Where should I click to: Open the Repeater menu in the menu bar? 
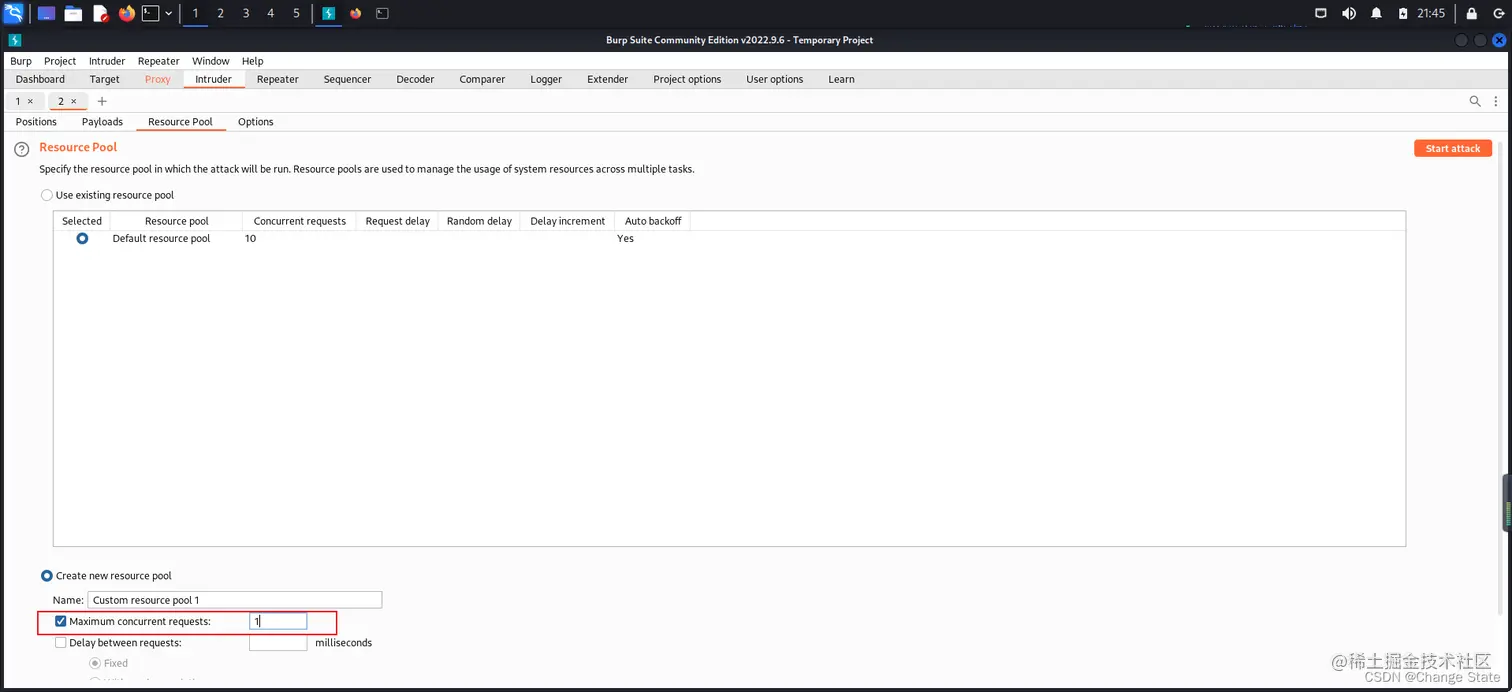pos(159,61)
